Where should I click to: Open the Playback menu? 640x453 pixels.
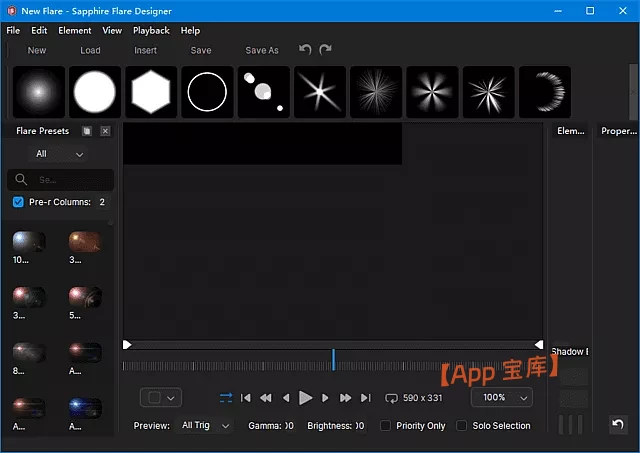click(x=151, y=31)
